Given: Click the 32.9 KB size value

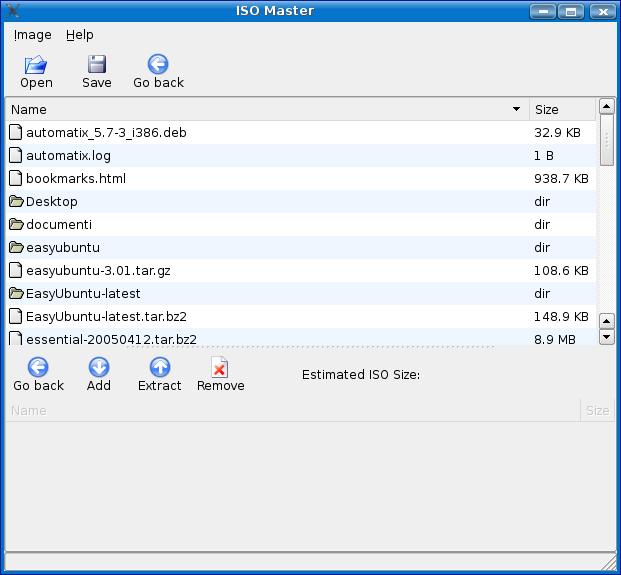Looking at the screenshot, I should tap(557, 132).
